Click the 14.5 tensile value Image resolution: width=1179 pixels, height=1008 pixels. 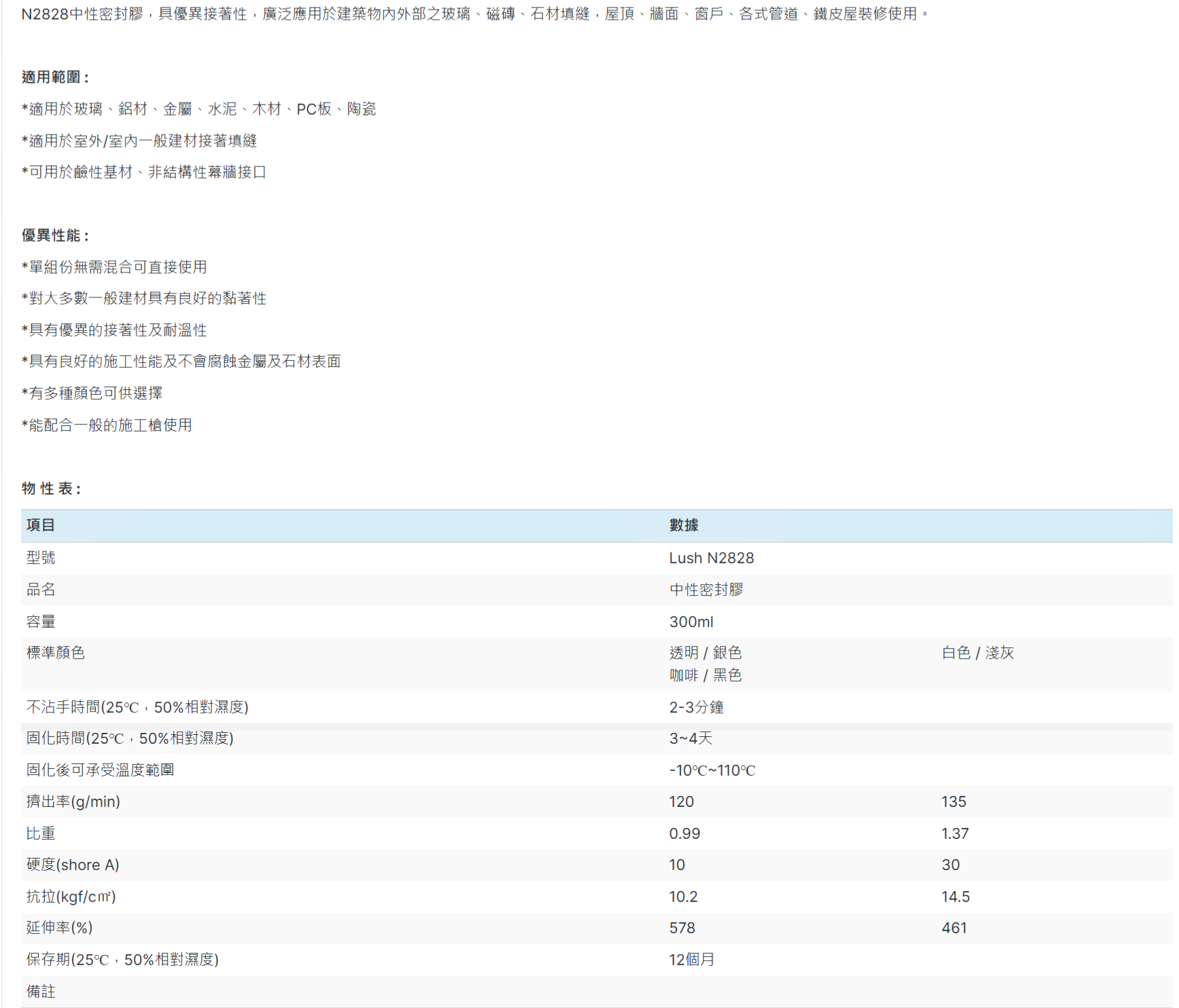click(956, 897)
